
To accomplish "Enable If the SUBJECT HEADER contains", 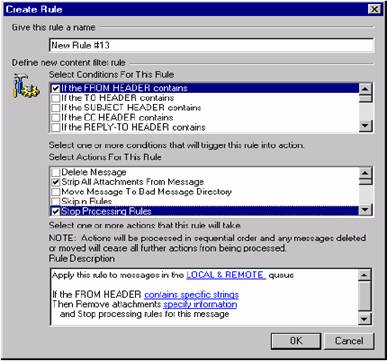I will (56, 108).
